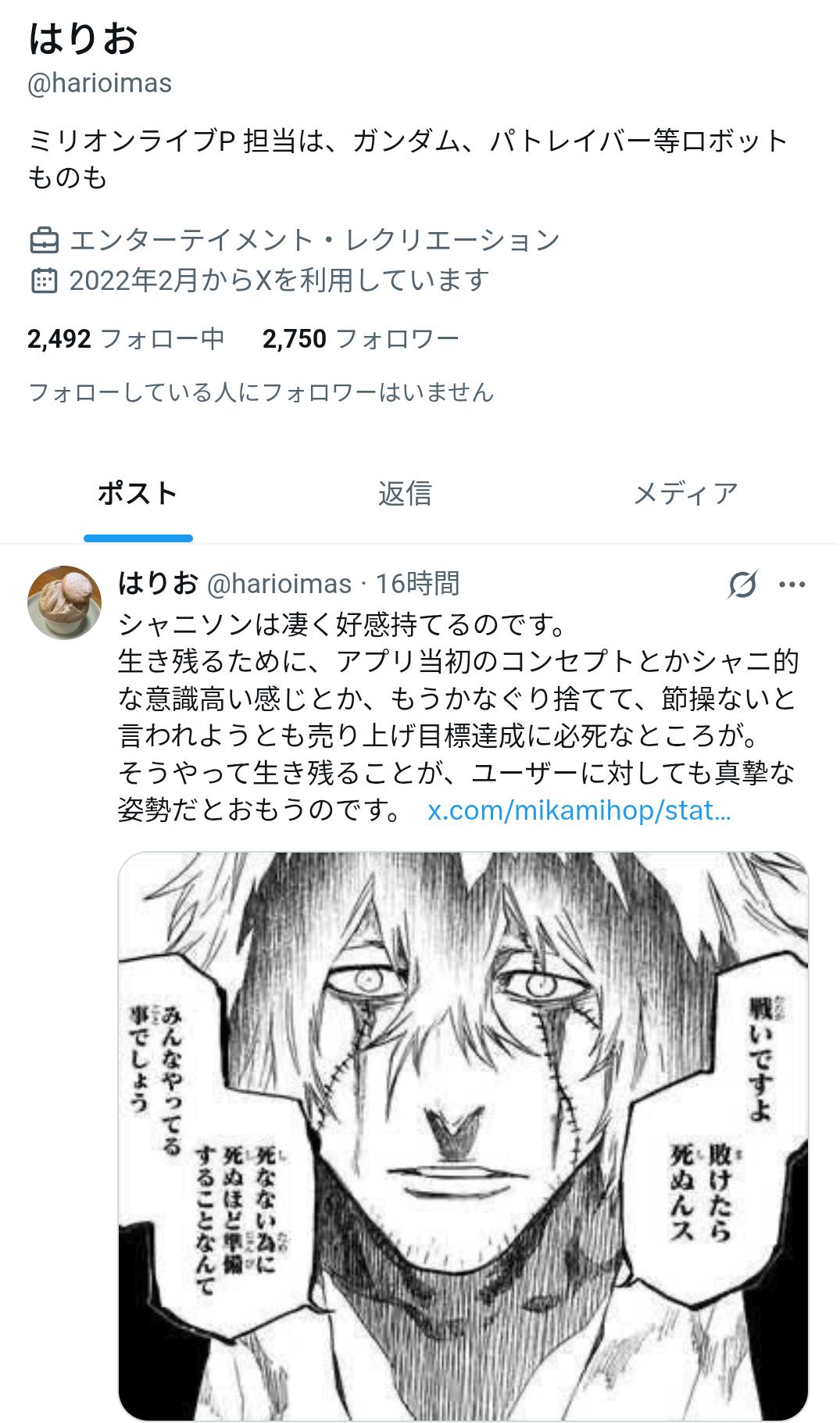Open the はりお avatar next to the post
This screenshot has height=1423, width=840.
coord(65,602)
